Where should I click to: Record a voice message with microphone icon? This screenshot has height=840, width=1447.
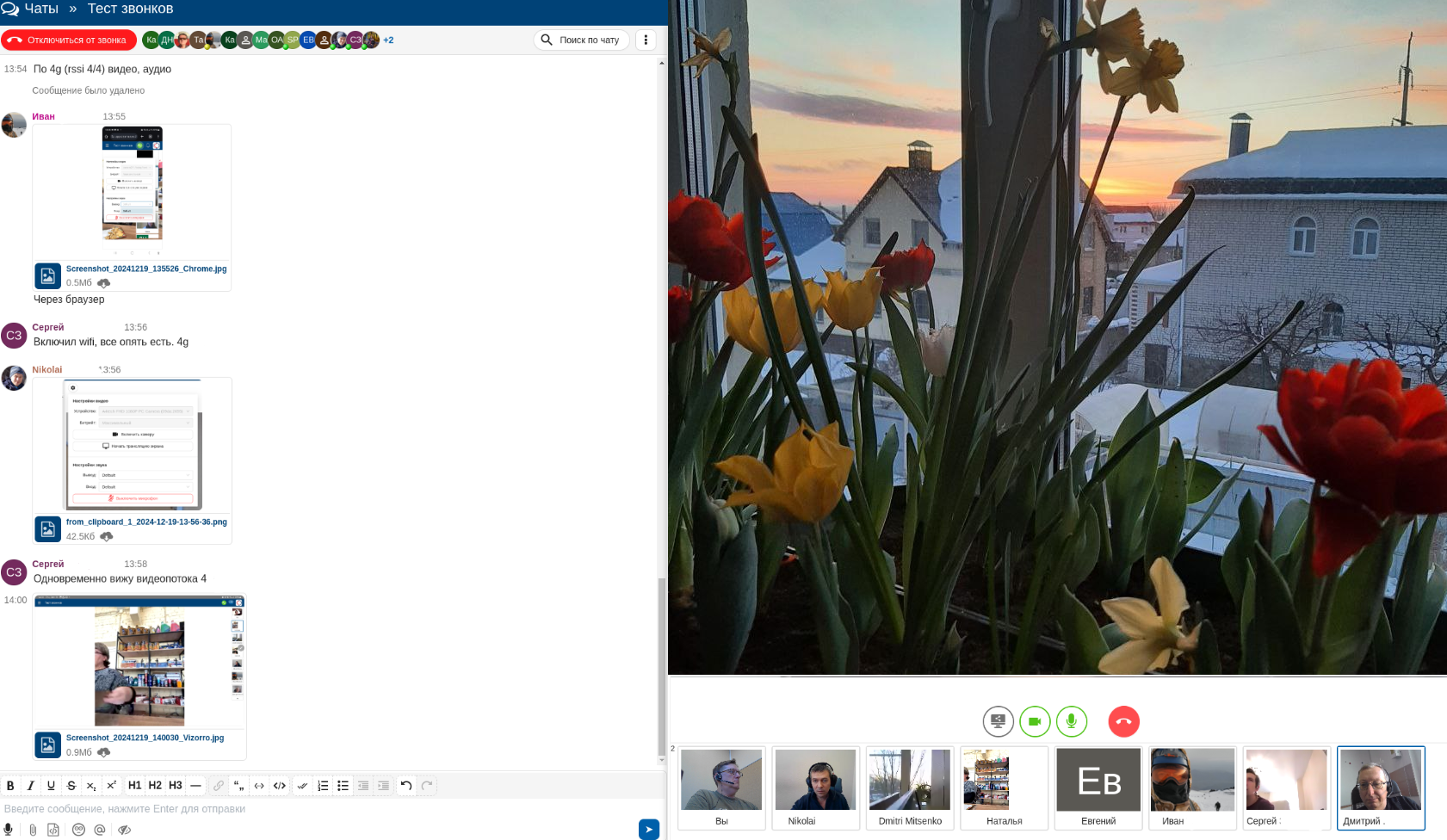click(9, 830)
